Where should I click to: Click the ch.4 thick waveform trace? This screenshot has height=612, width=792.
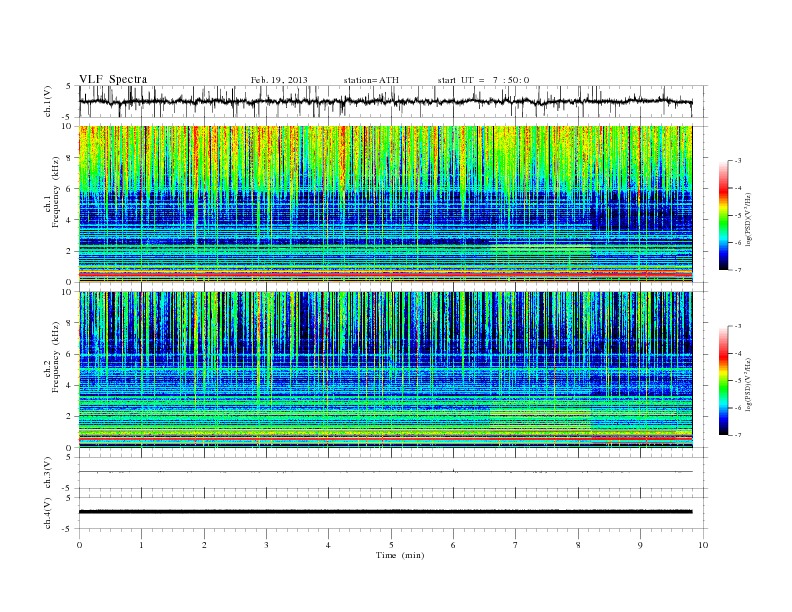point(385,512)
